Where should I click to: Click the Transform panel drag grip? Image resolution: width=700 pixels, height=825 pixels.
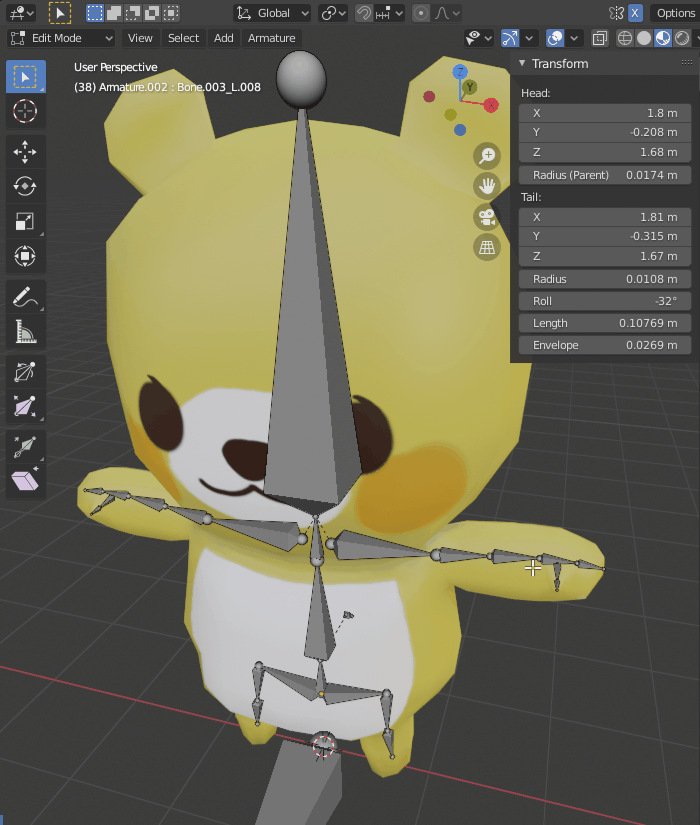(x=687, y=63)
